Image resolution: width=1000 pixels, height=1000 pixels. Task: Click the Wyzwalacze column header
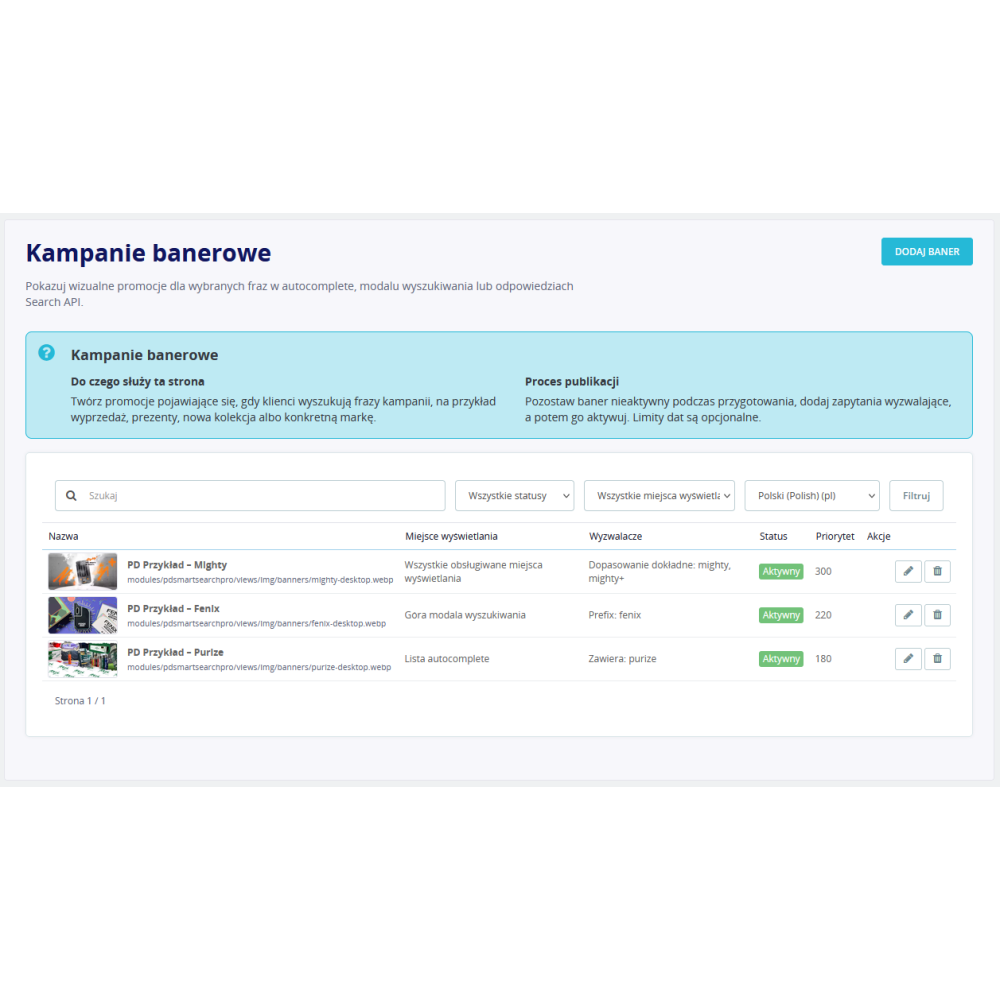pos(615,536)
